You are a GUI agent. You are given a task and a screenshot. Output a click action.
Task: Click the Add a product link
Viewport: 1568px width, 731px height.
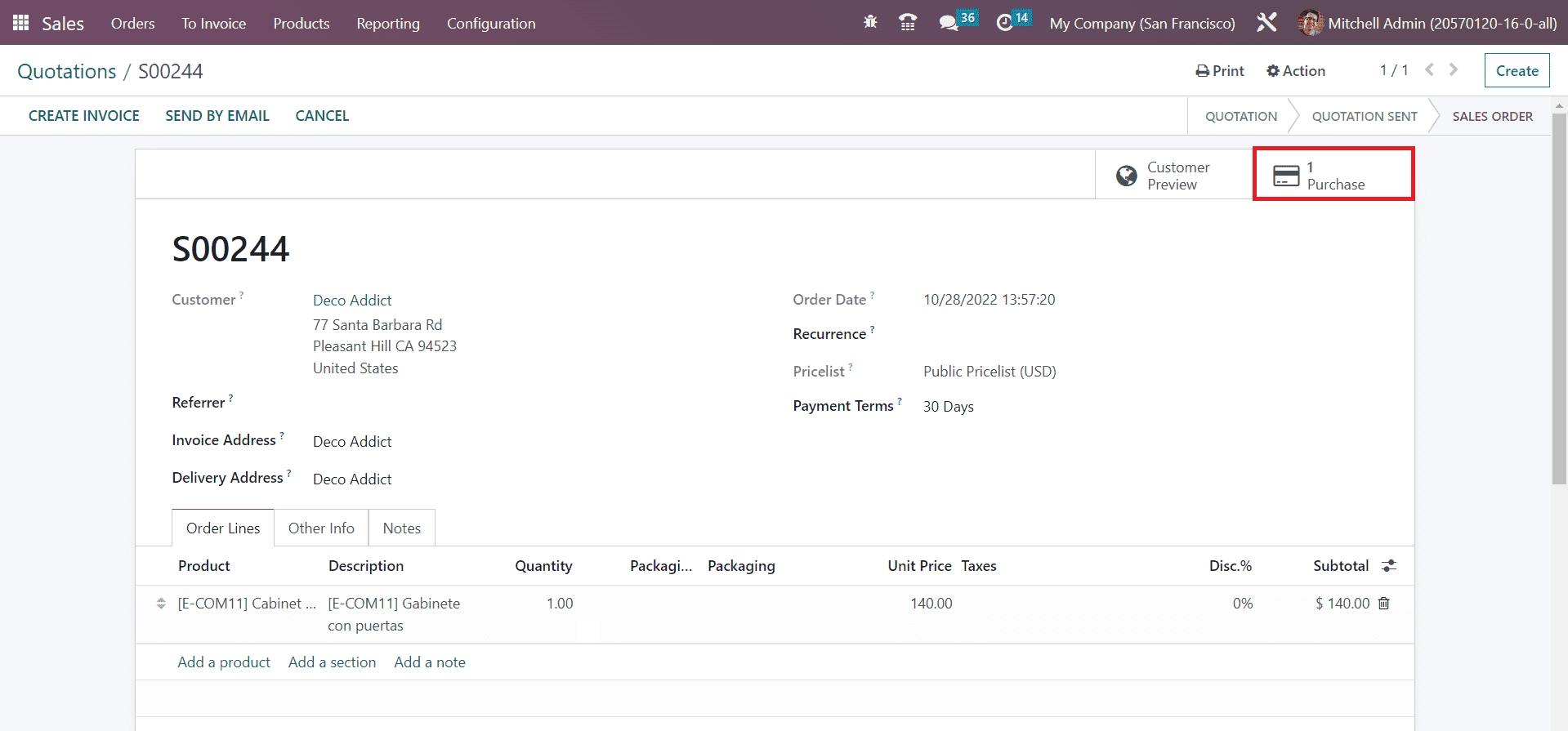click(224, 662)
